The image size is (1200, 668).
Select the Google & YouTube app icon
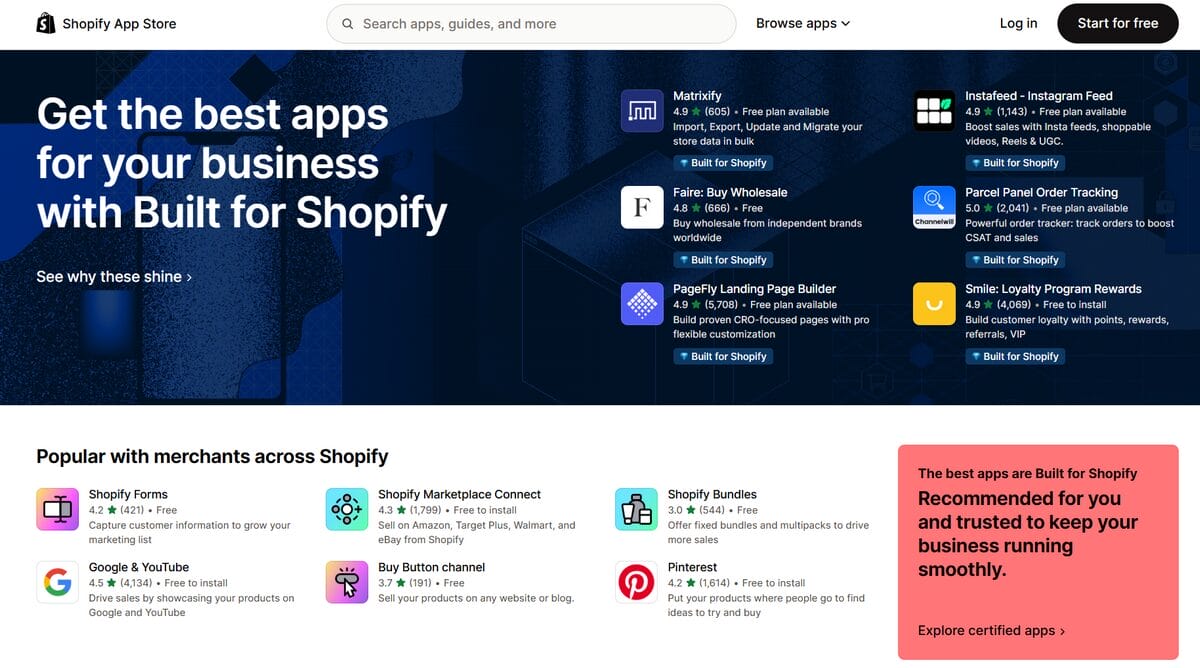point(57,582)
